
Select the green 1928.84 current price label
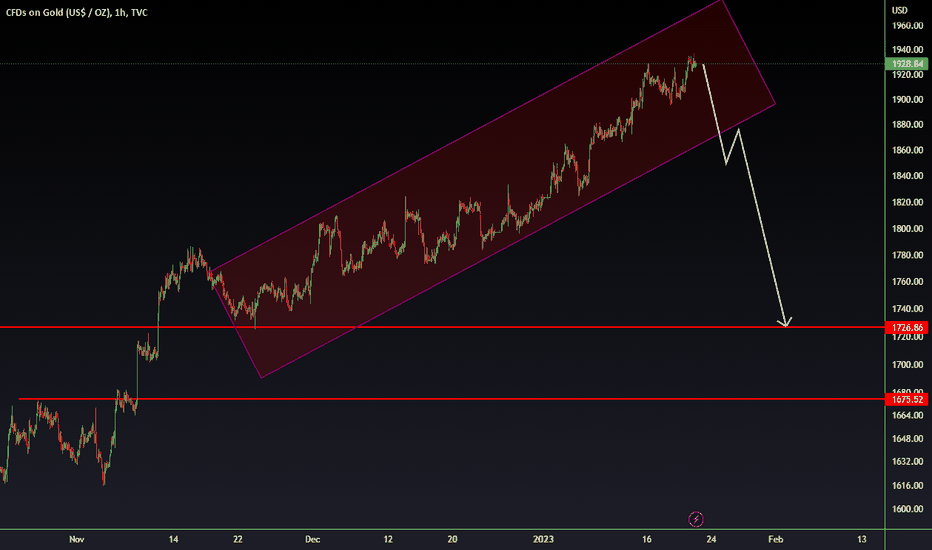click(906, 64)
